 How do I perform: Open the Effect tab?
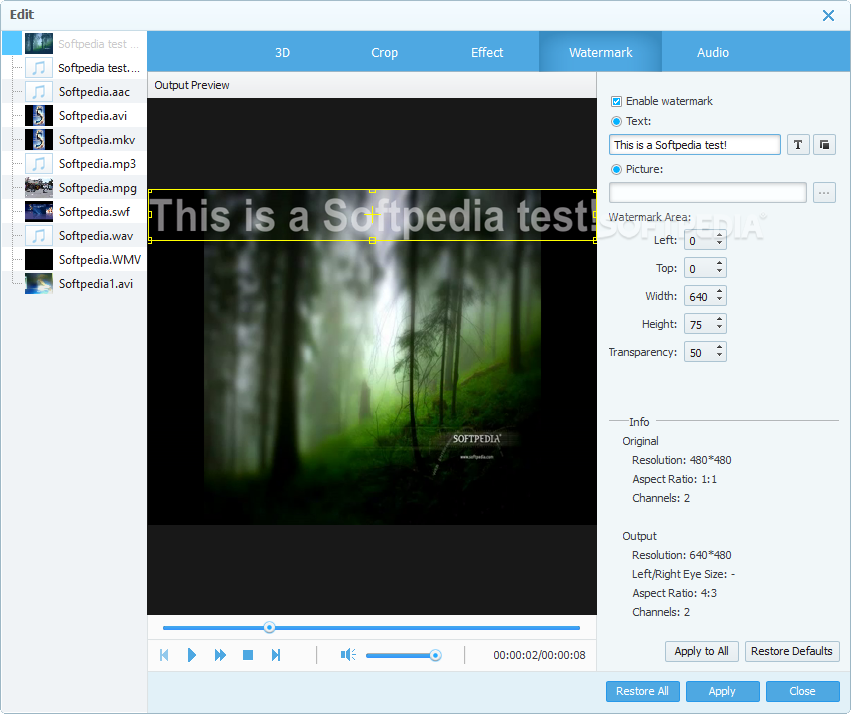coord(487,53)
